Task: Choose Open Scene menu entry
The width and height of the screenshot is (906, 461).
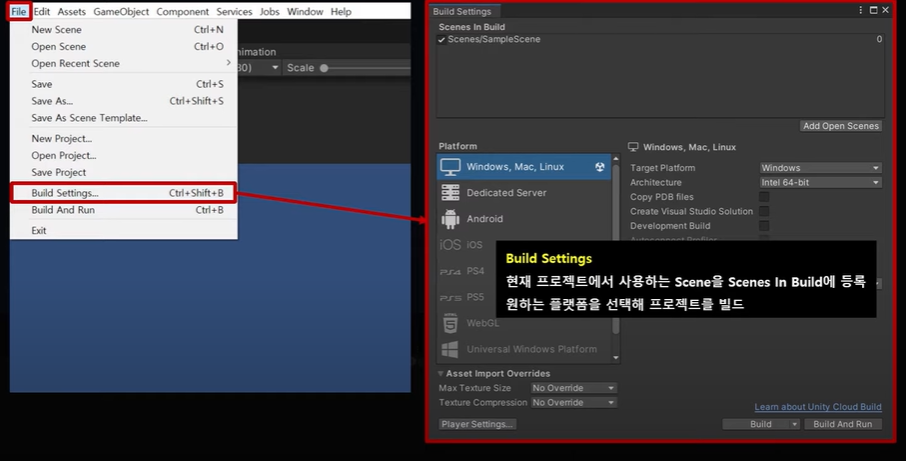Action: (124, 47)
